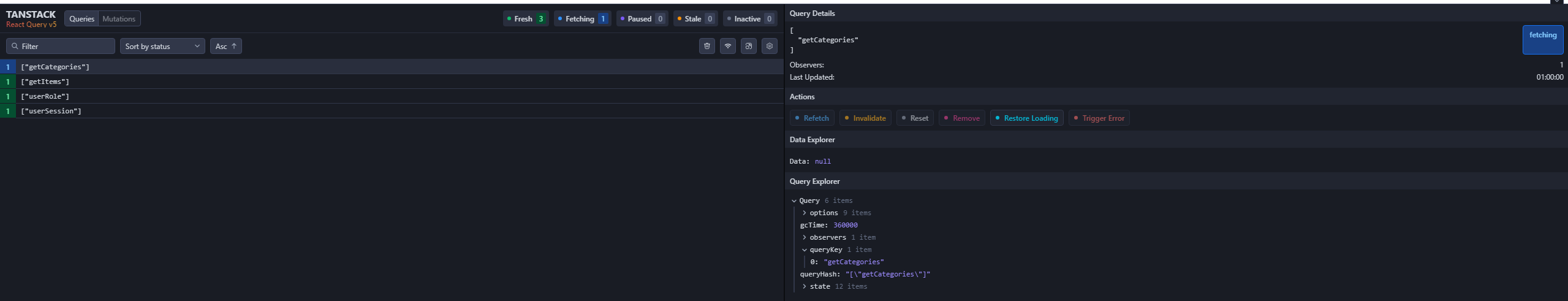Click the minimize devtools chevron tab
This screenshot has height=301, width=1568.
[x=1557, y=2]
